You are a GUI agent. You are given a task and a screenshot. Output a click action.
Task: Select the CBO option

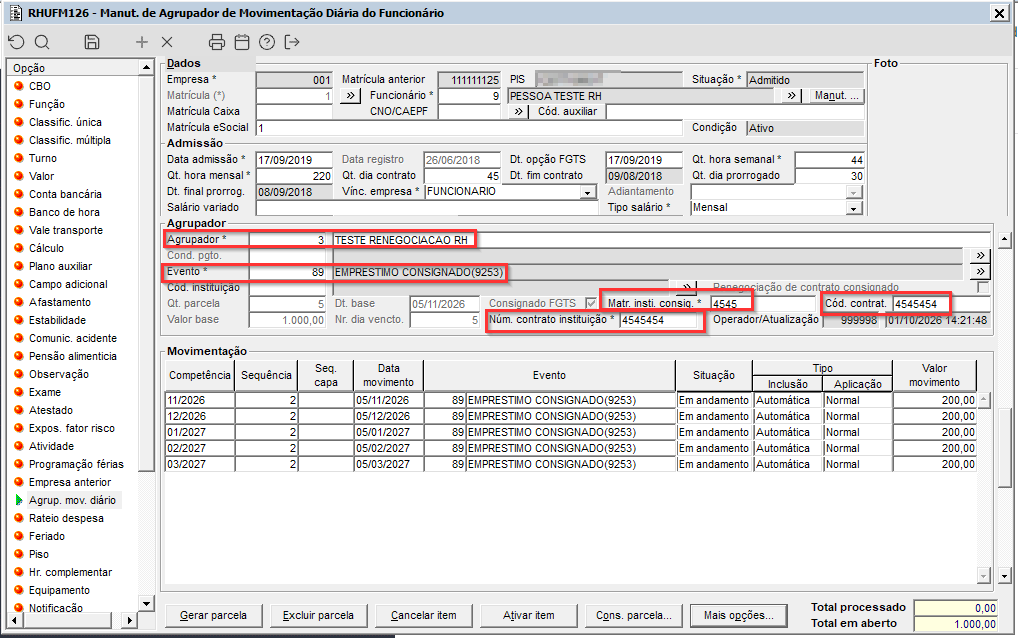[40, 86]
